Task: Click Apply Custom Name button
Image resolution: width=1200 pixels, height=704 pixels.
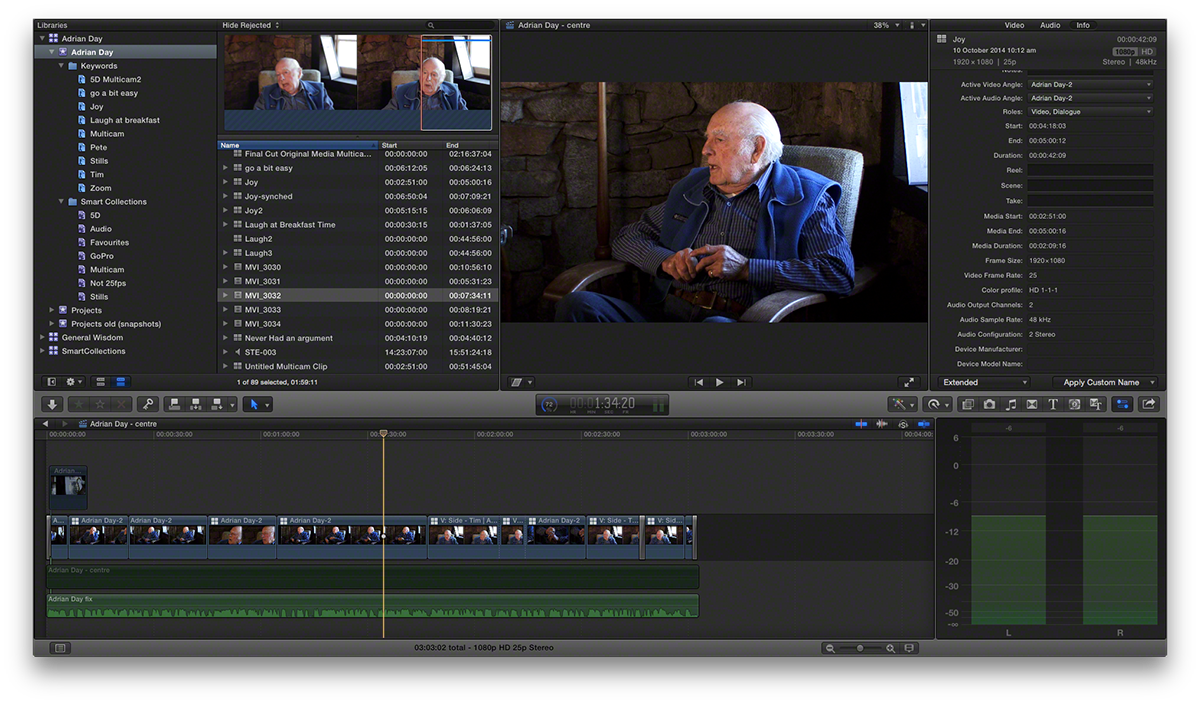Action: (x=1105, y=382)
